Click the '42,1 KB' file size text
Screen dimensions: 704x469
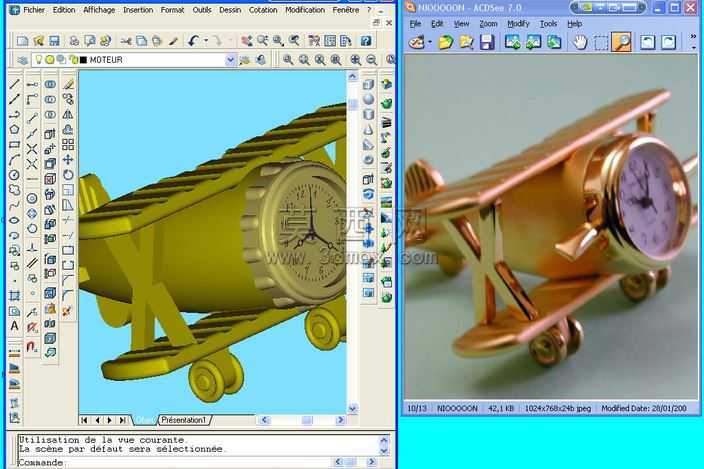[x=501, y=408]
